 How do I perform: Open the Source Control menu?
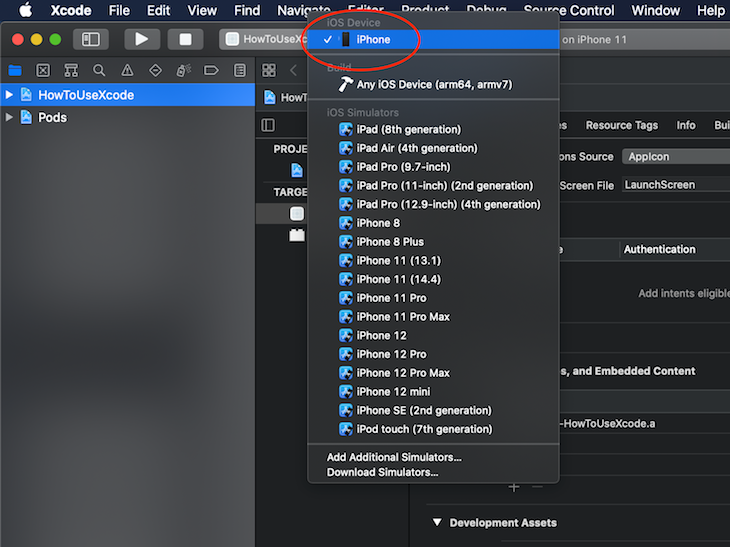tap(569, 10)
